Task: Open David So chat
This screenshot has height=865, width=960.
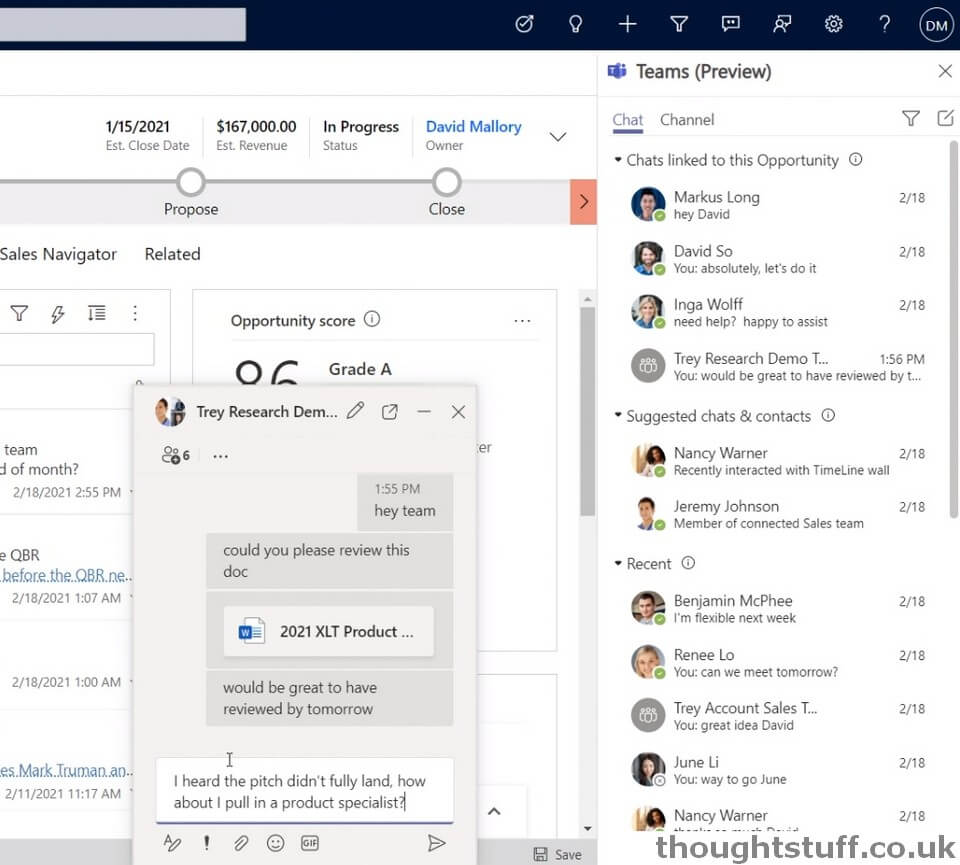Action: (778, 259)
